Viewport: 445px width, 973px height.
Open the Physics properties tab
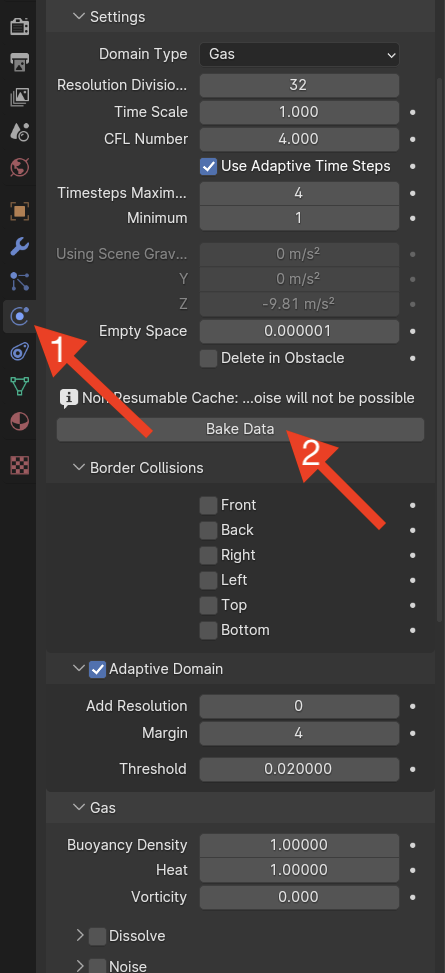(x=19, y=316)
